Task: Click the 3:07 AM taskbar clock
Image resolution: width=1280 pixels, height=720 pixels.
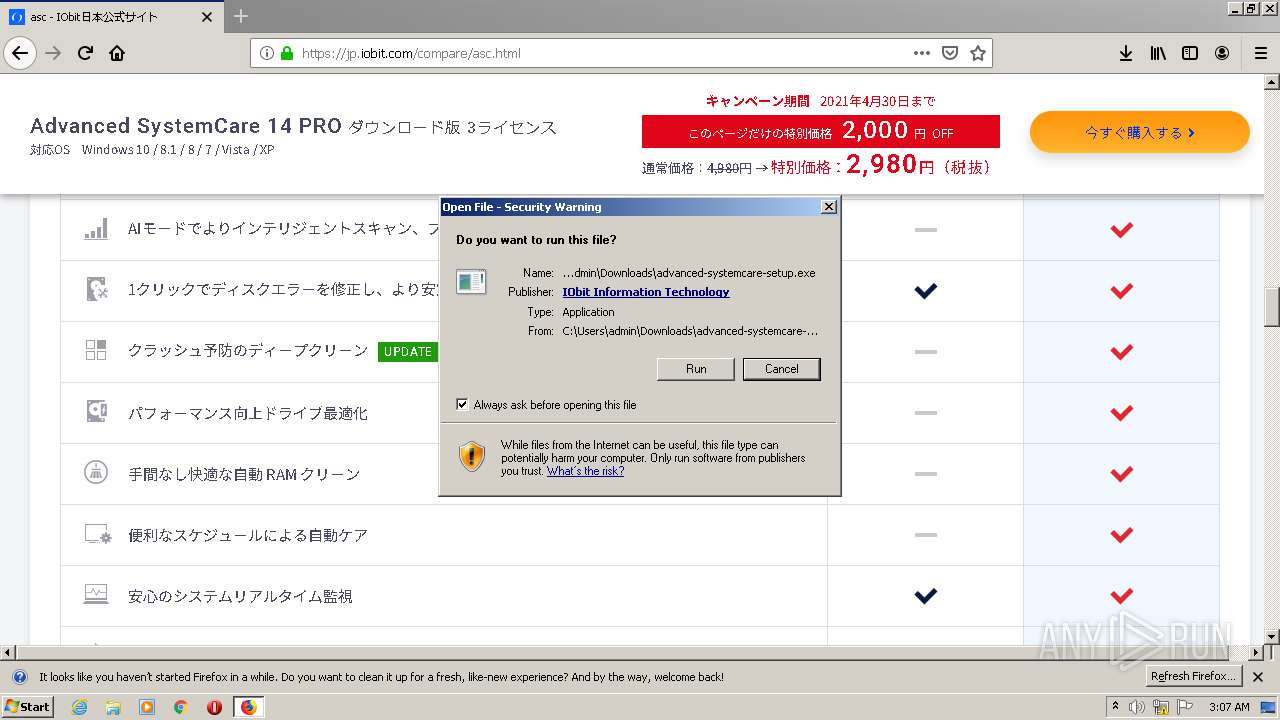Action: [x=1229, y=707]
